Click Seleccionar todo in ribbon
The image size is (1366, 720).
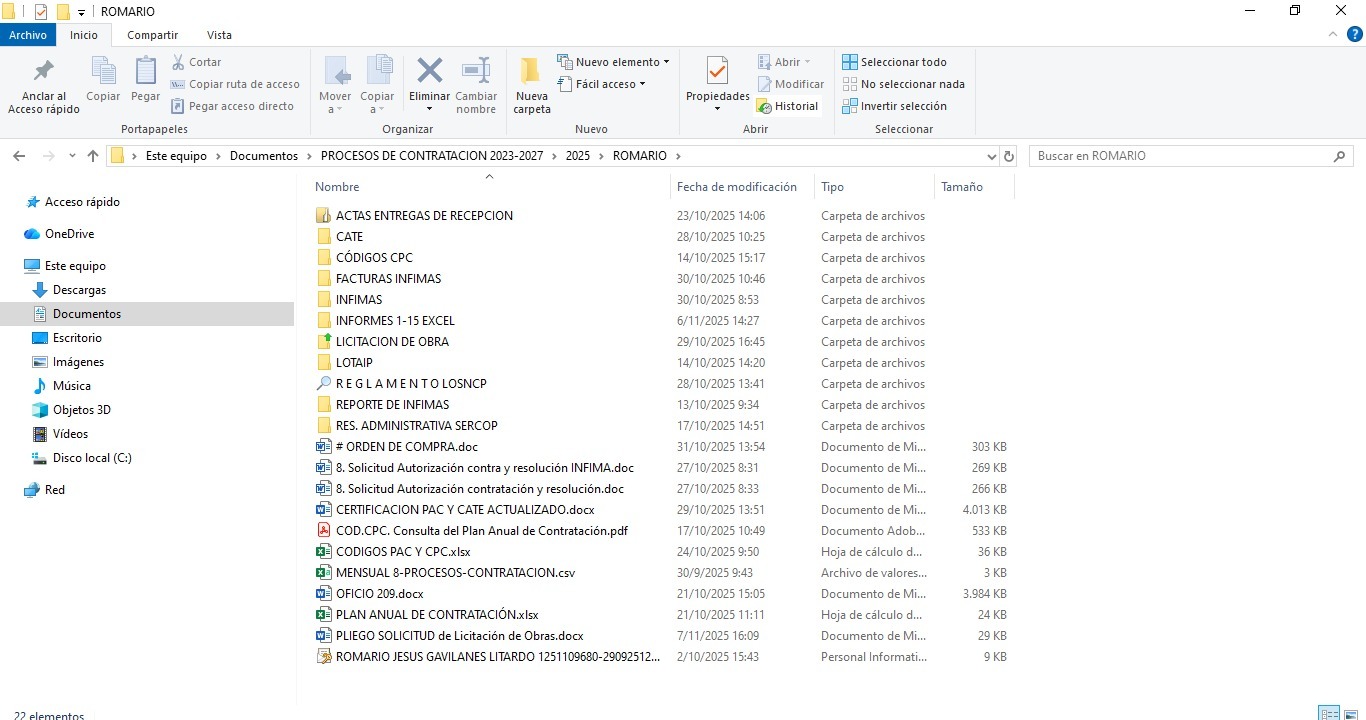894,62
